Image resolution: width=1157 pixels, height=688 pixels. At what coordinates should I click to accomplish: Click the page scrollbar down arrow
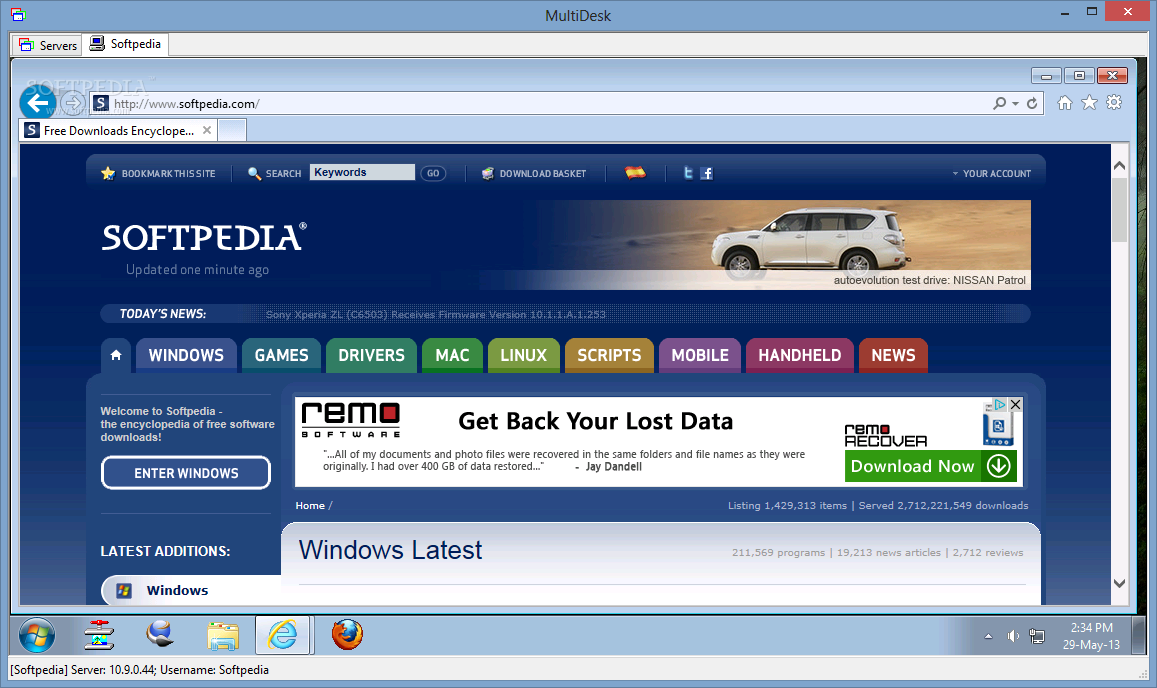click(1119, 583)
